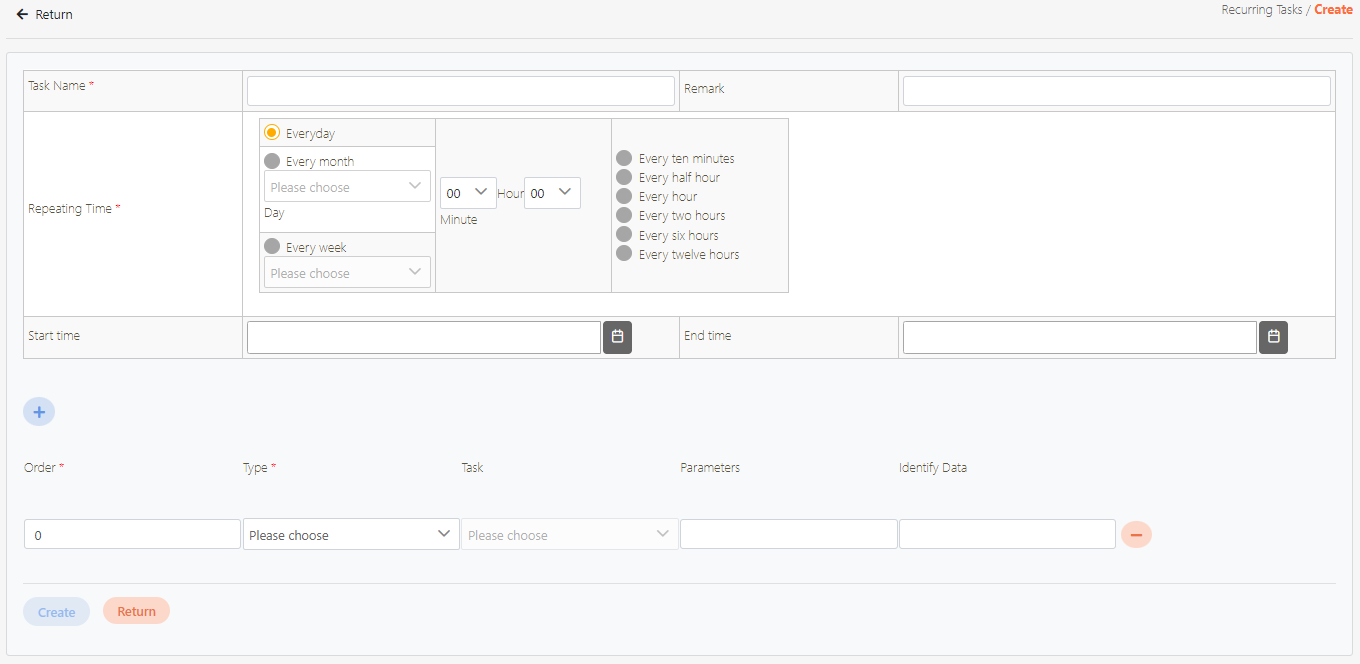Viewport: 1360px width, 664px height.
Task: Click into the Remark text field
Action: point(1116,91)
